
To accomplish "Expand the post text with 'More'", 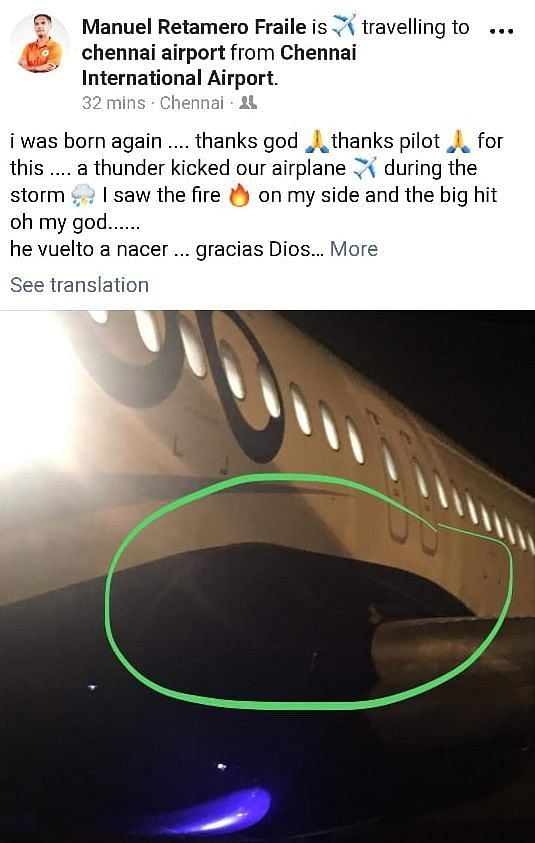I will (353, 249).
